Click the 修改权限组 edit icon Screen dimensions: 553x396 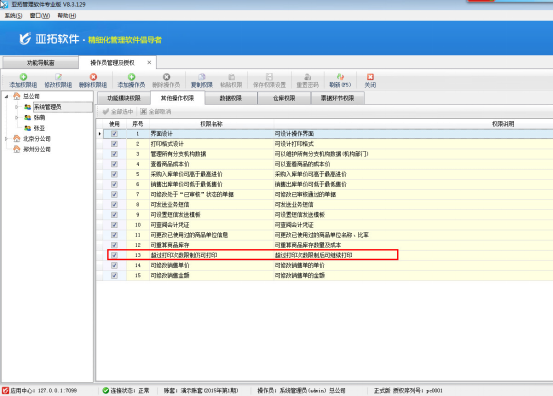tap(58, 77)
